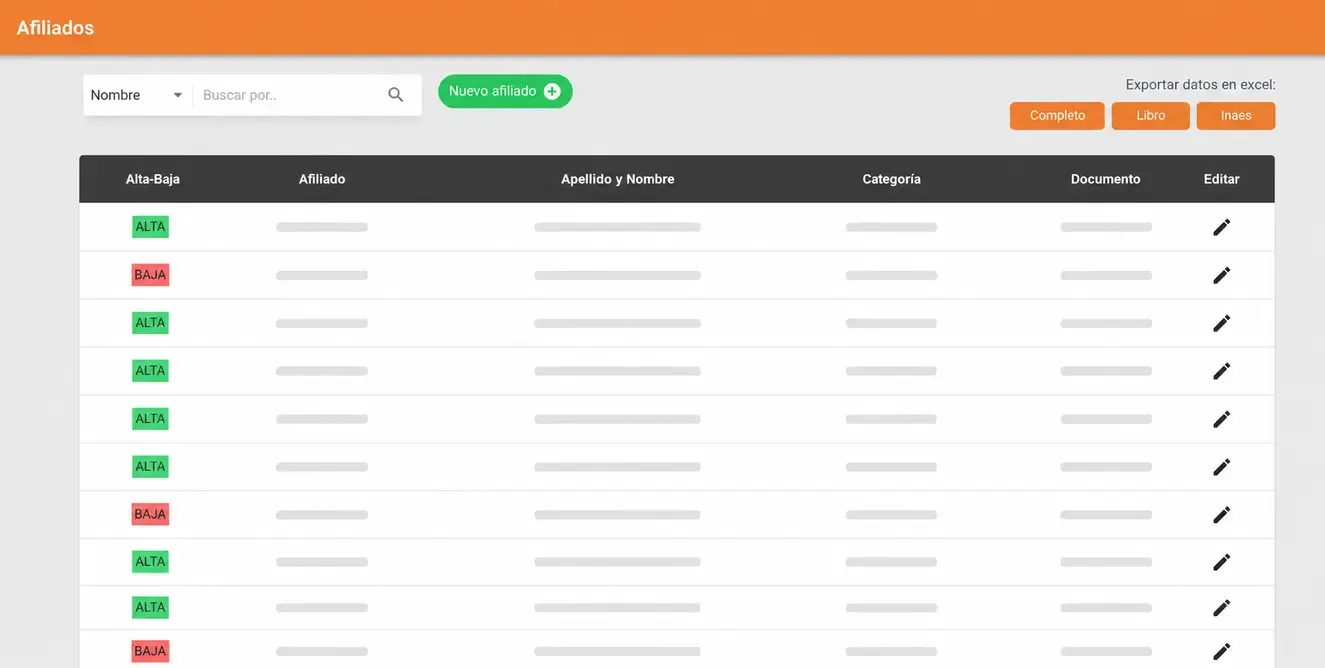Click the ALTA badge in the first row
Viewport: 1325px width, 668px height.
tap(150, 227)
